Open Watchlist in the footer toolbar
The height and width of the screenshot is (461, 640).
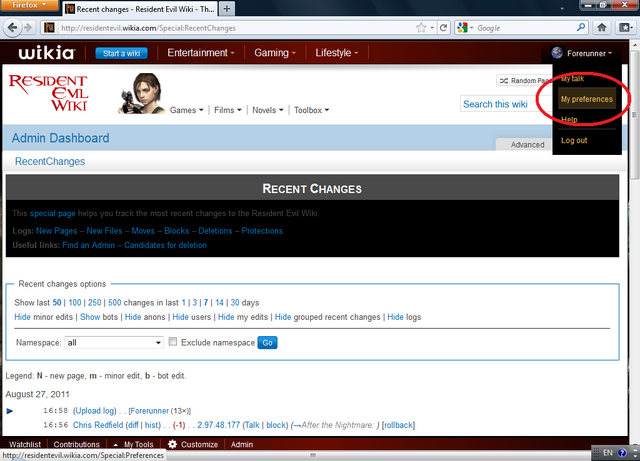pyautogui.click(x=25, y=444)
